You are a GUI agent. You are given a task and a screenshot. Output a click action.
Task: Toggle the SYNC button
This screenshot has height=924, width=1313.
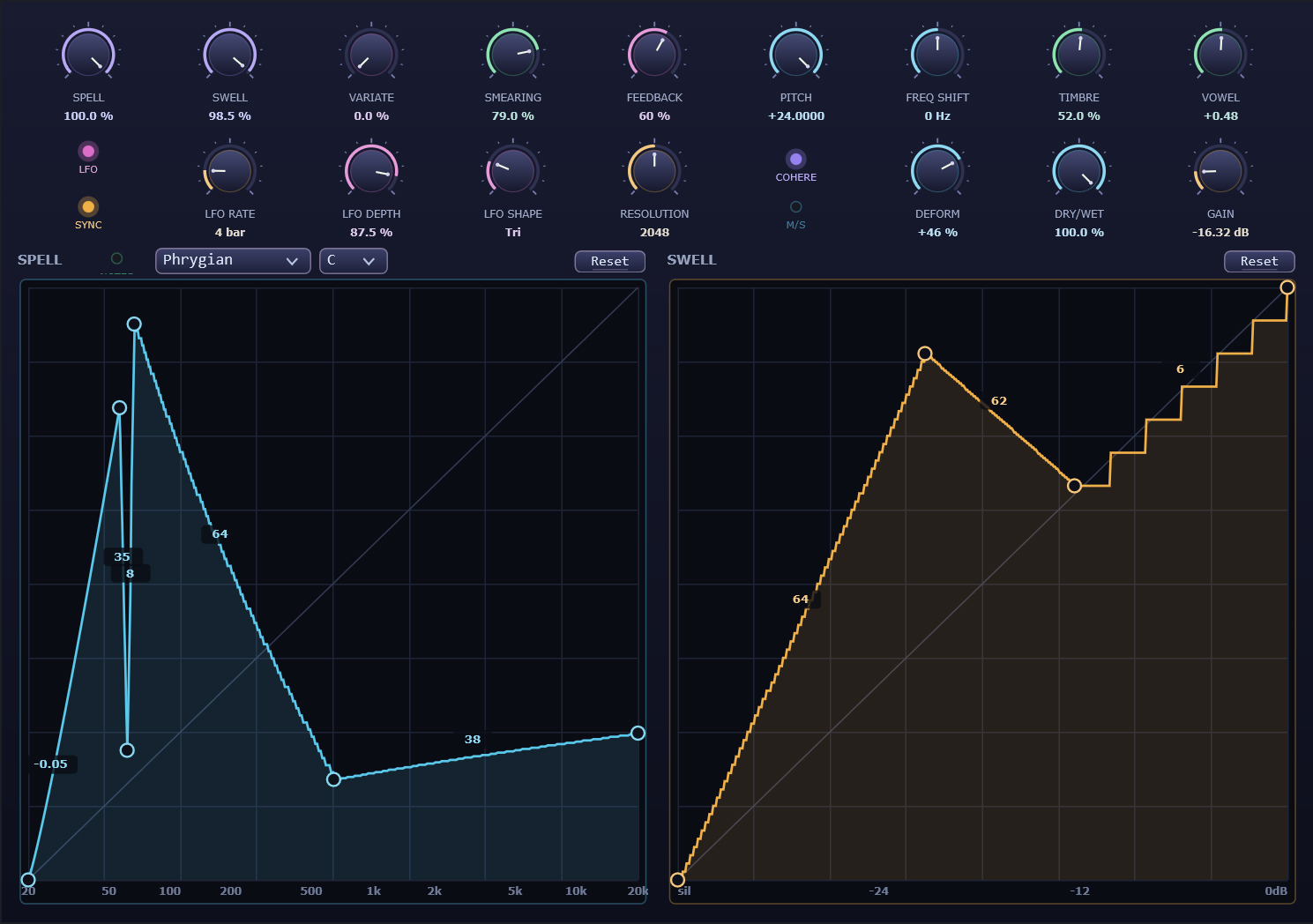pyautogui.click(x=88, y=206)
